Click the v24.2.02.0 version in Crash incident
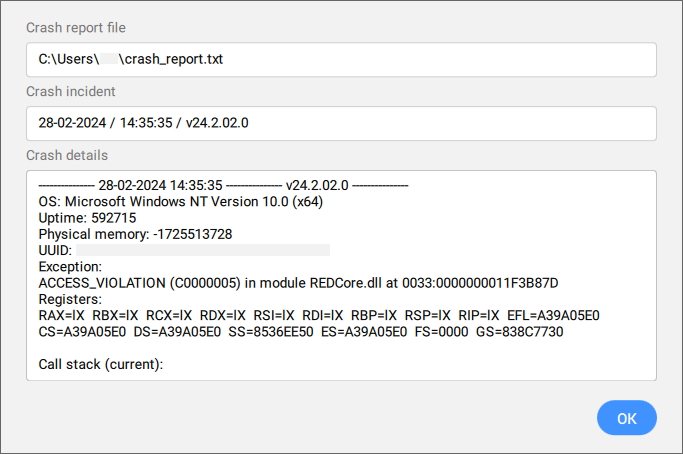The image size is (683, 454). (217, 123)
